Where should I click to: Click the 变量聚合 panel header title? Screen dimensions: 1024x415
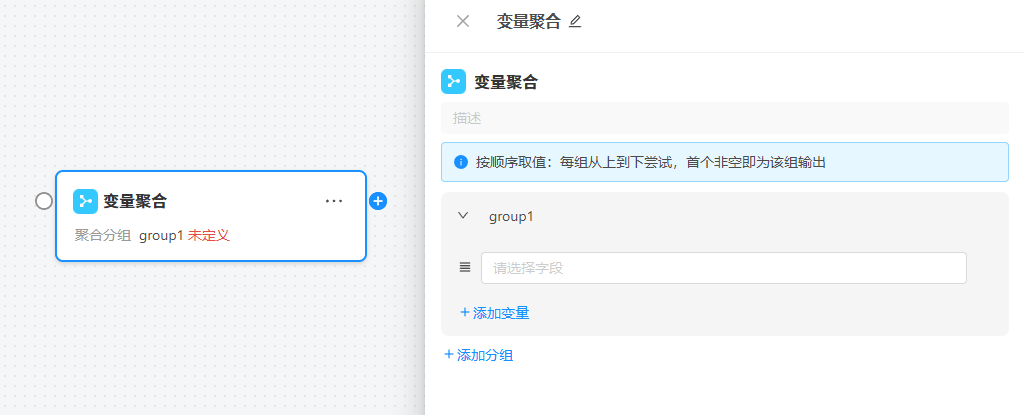pos(528,22)
